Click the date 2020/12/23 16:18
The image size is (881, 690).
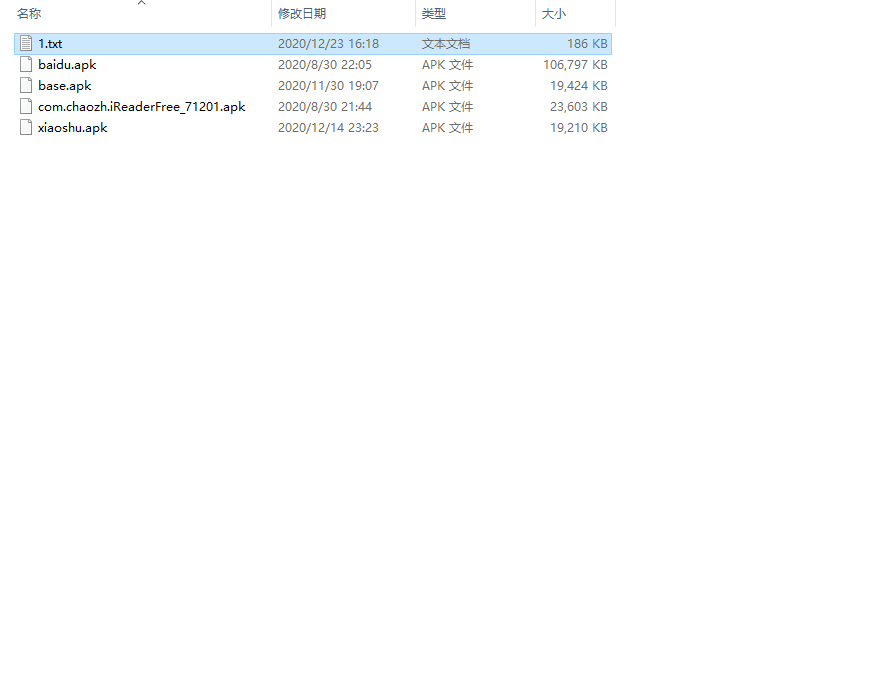coord(329,44)
